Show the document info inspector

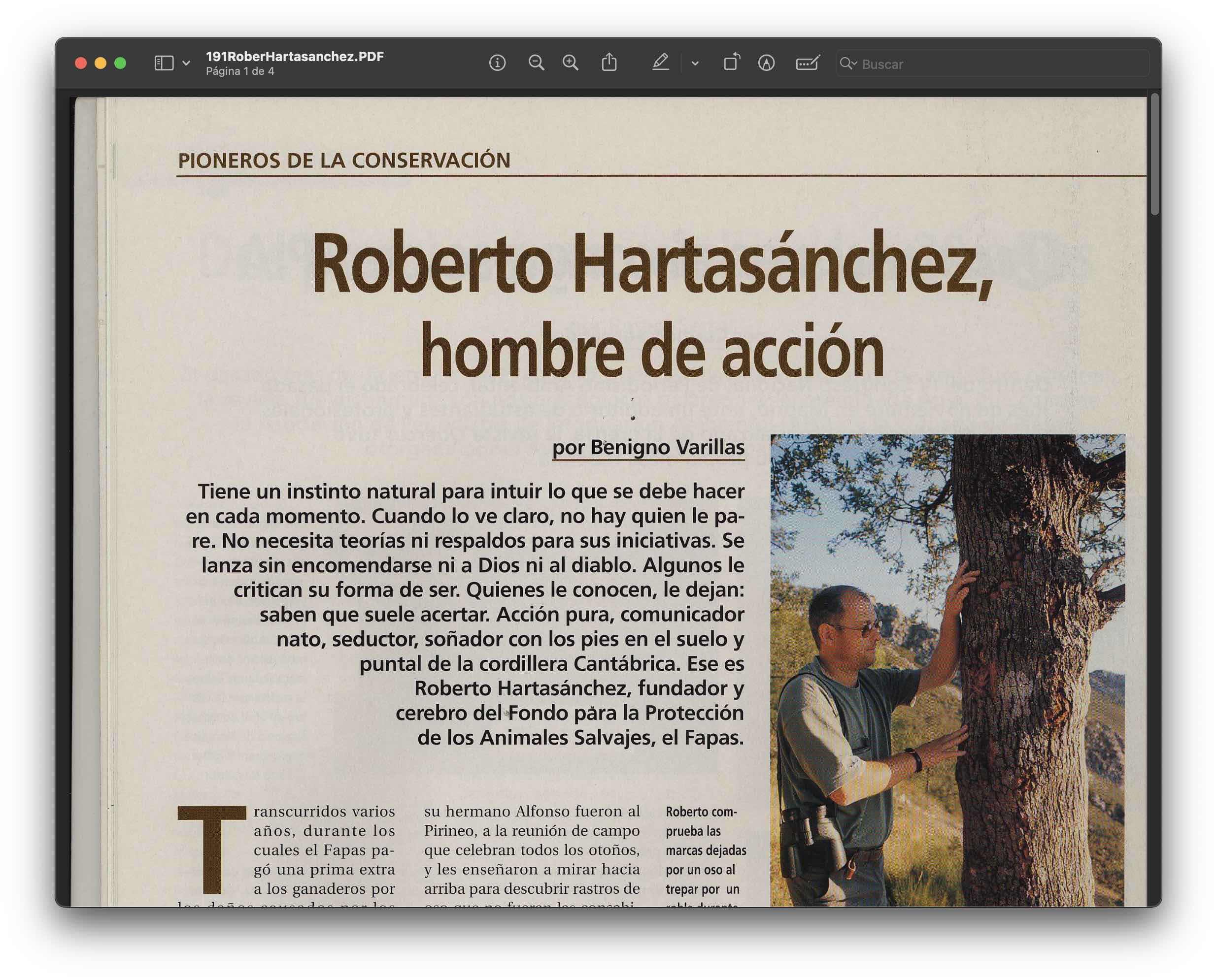[x=497, y=63]
